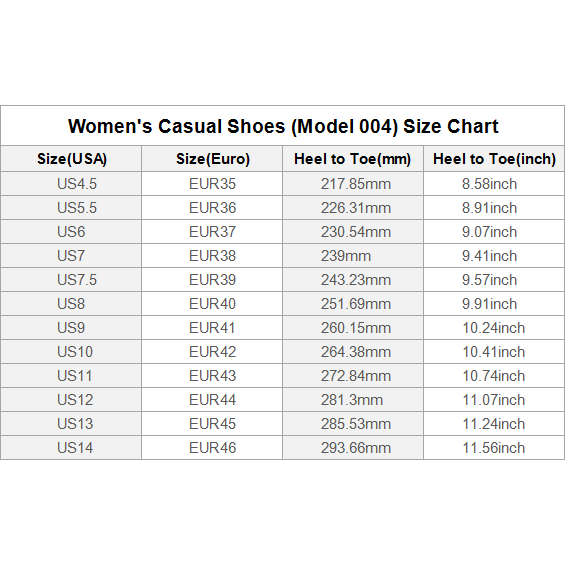
Task: Click the 260.15mm measurement cell
Action: 353,328
